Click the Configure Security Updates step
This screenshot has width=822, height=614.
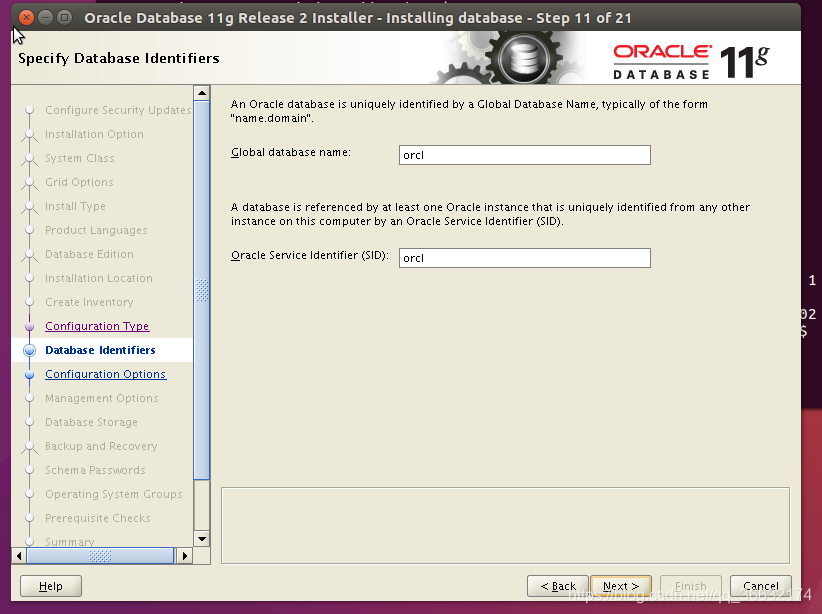click(118, 110)
